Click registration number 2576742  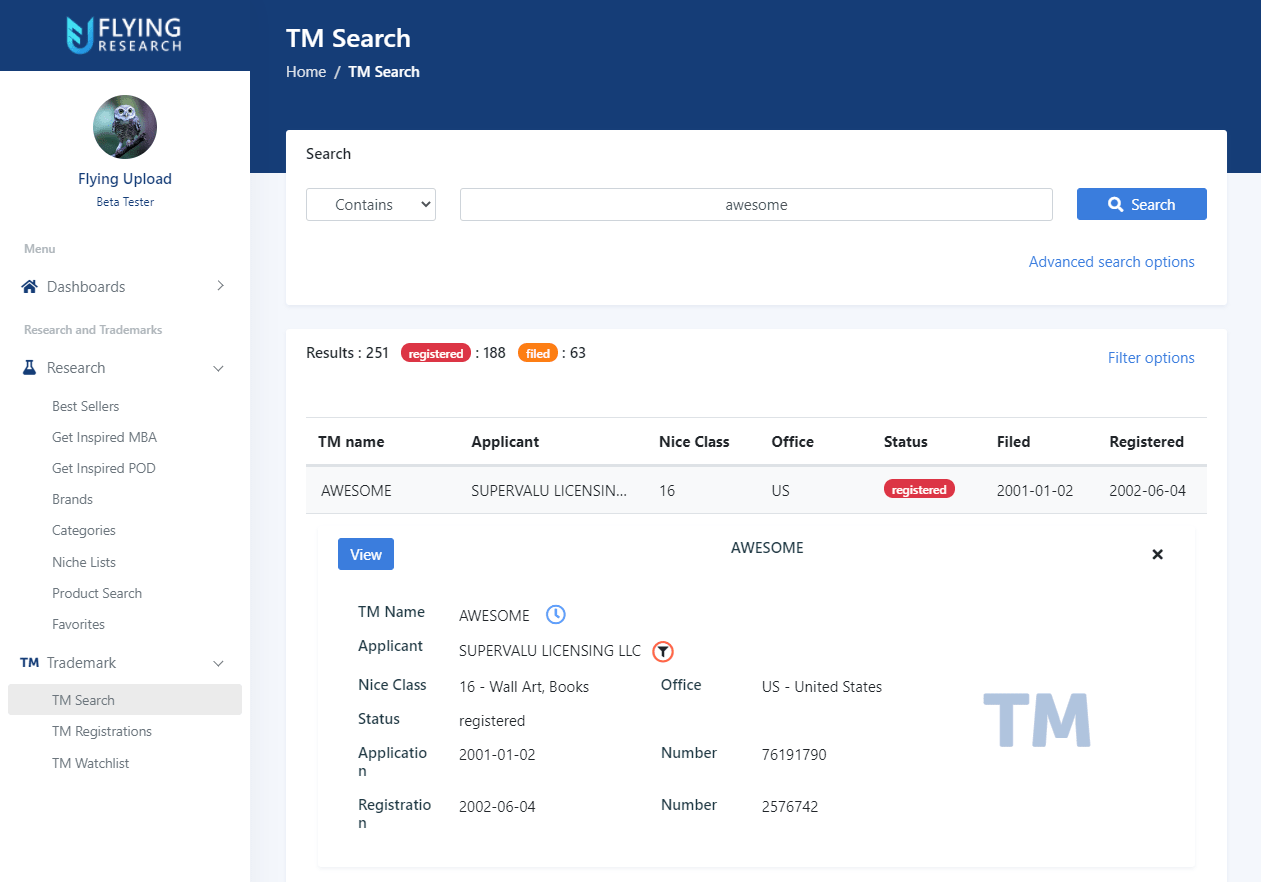pyautogui.click(x=790, y=807)
